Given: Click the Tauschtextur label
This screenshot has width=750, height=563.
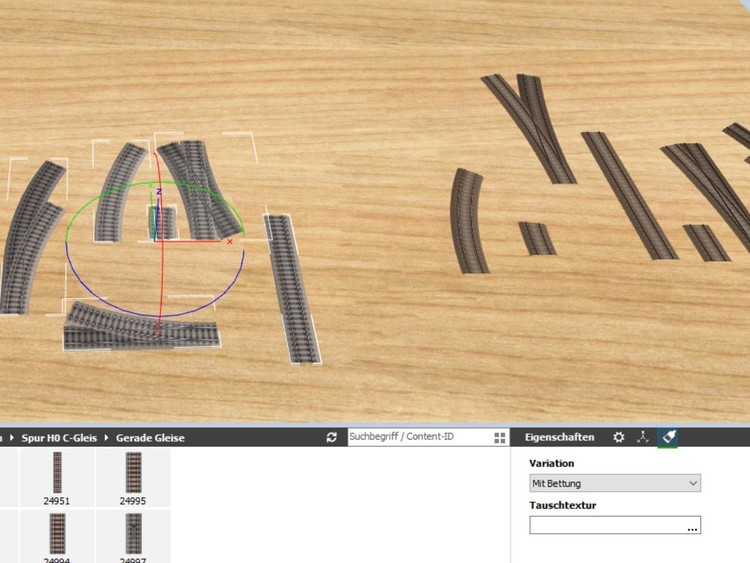Looking at the screenshot, I should (562, 505).
